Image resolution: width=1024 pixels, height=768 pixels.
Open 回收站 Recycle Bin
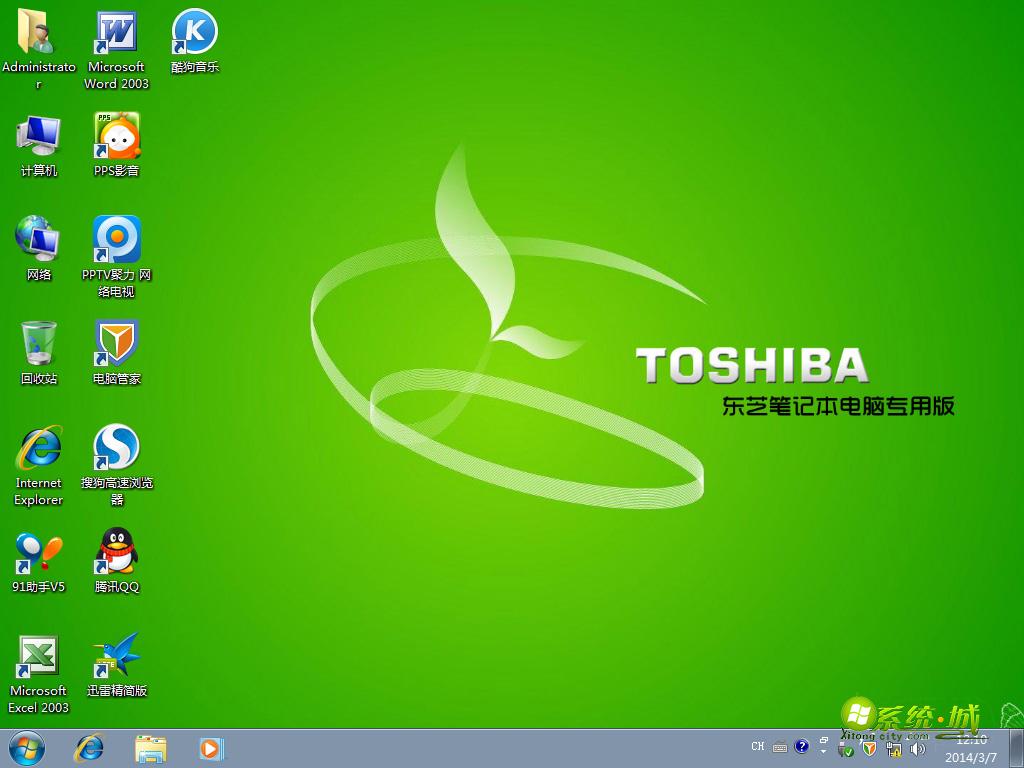pos(38,340)
